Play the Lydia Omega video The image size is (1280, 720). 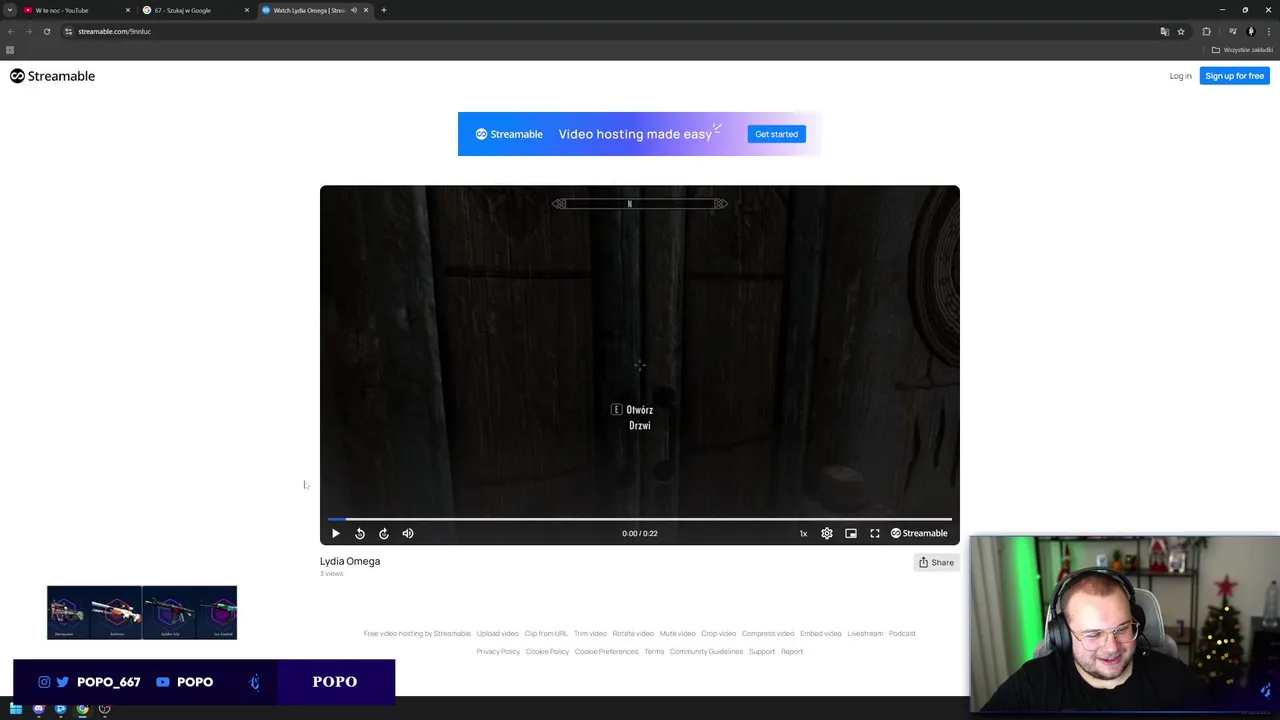point(336,533)
